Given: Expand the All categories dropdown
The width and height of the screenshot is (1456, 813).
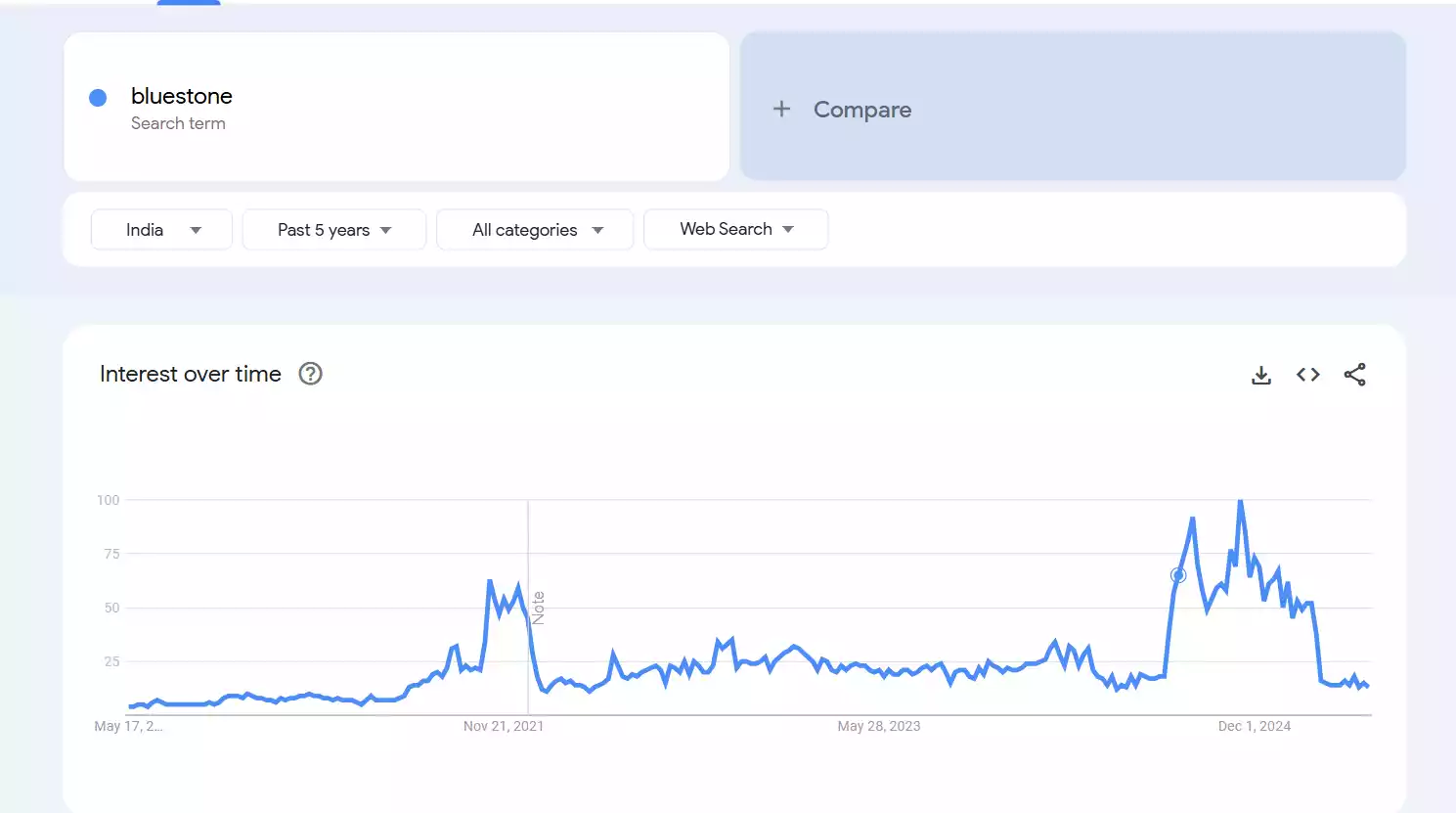Looking at the screenshot, I should coord(535,230).
